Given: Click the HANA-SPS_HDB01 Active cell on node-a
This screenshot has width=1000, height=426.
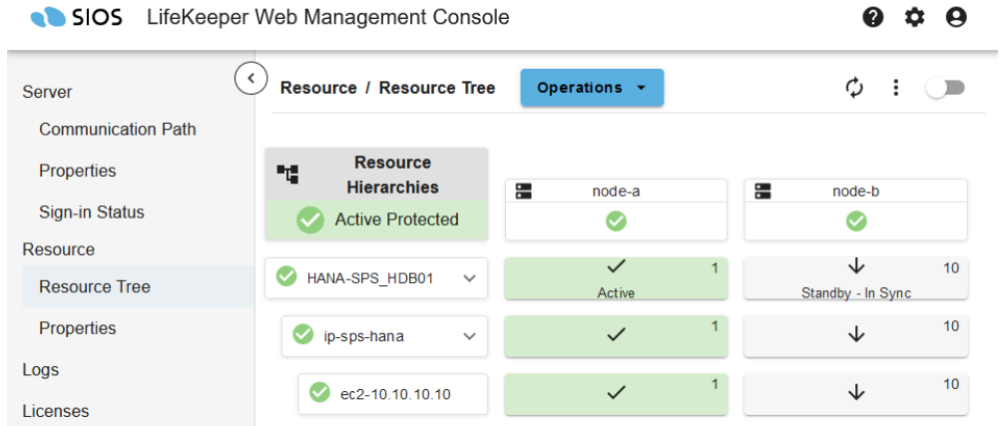Looking at the screenshot, I should coord(615,279).
